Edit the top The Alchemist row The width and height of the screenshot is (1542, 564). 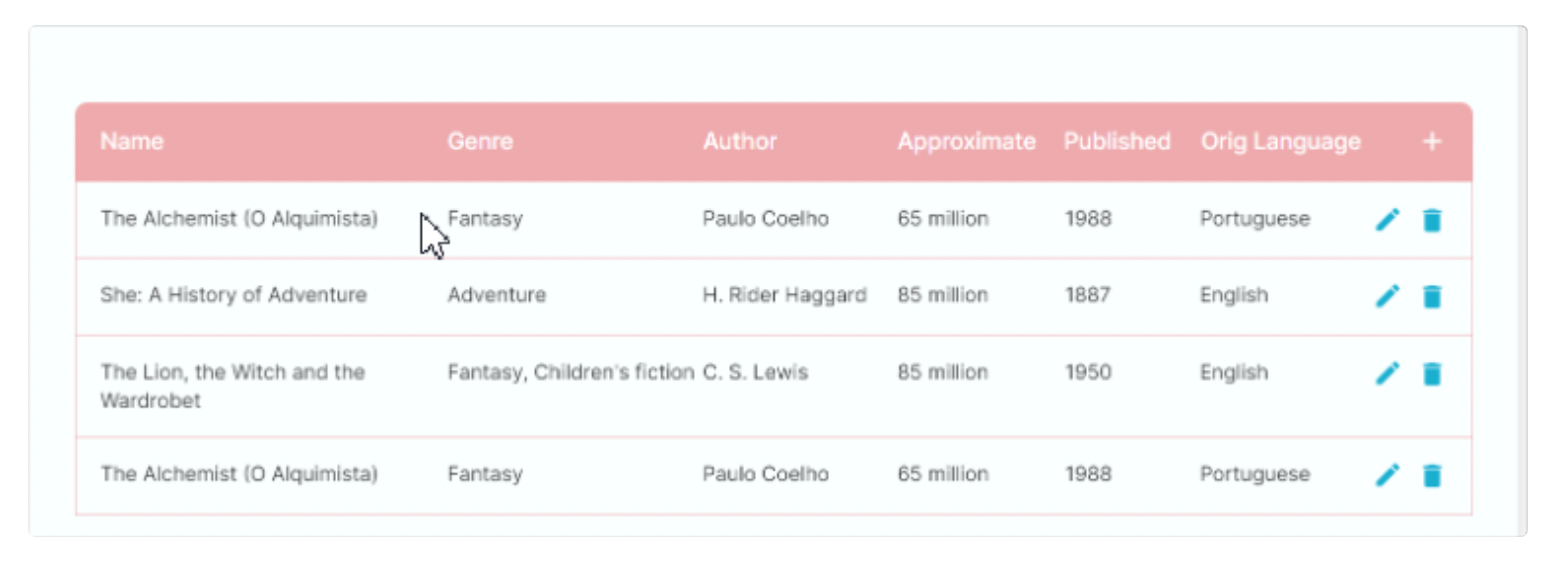[1387, 219]
